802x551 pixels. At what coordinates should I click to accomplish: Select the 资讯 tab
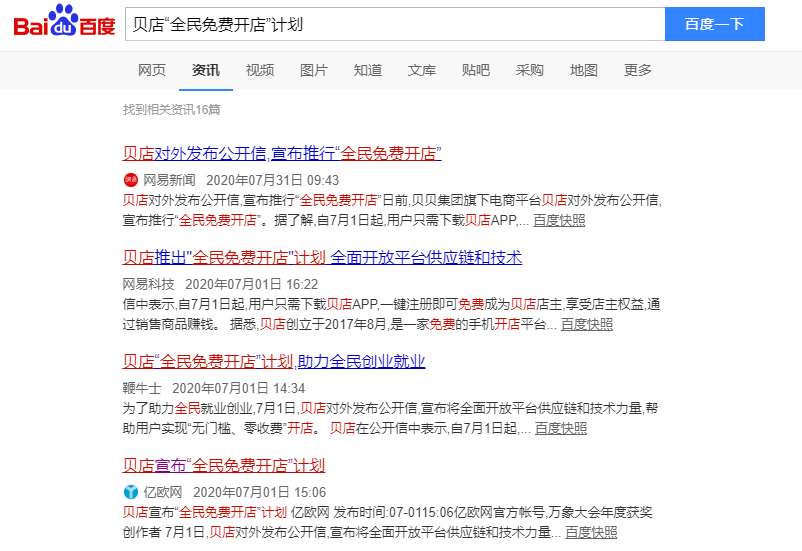tap(206, 70)
